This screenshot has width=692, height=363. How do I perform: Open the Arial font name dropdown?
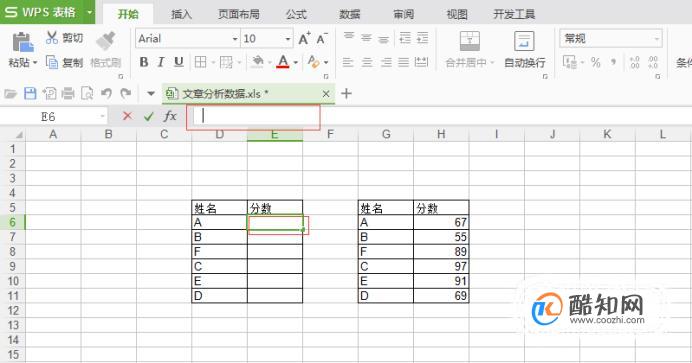235,39
